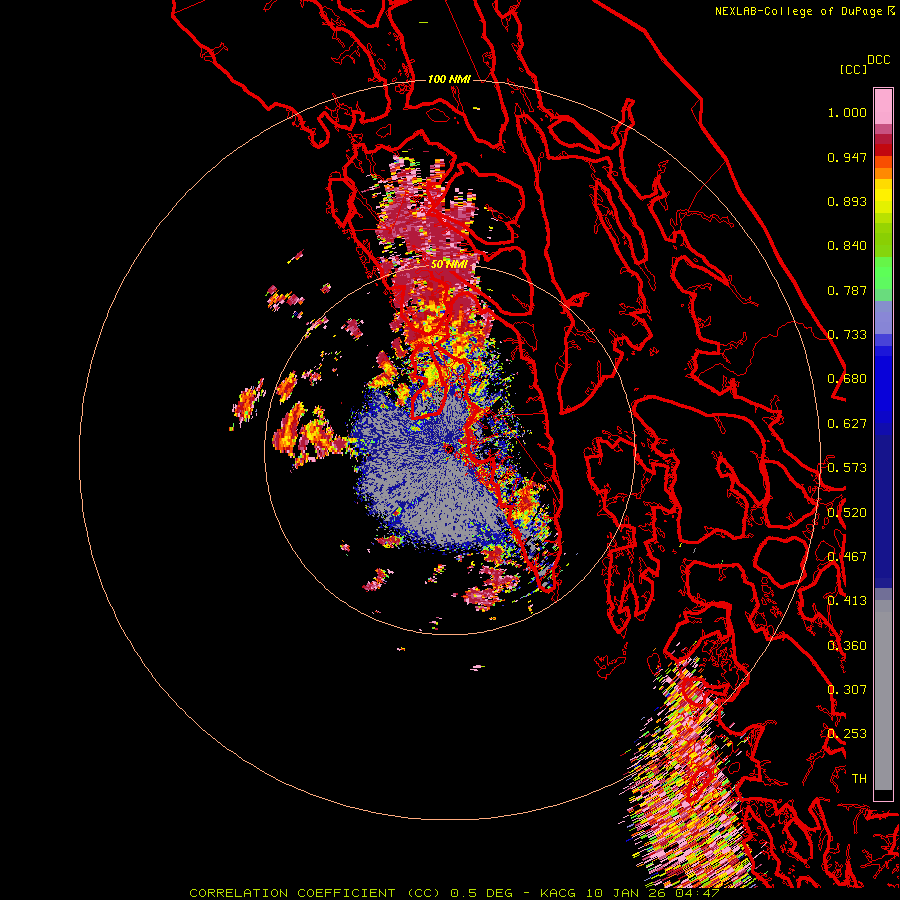Image resolution: width=900 pixels, height=900 pixels.
Task: Select the 0.627 legend value
Action: pyautogui.click(x=847, y=424)
